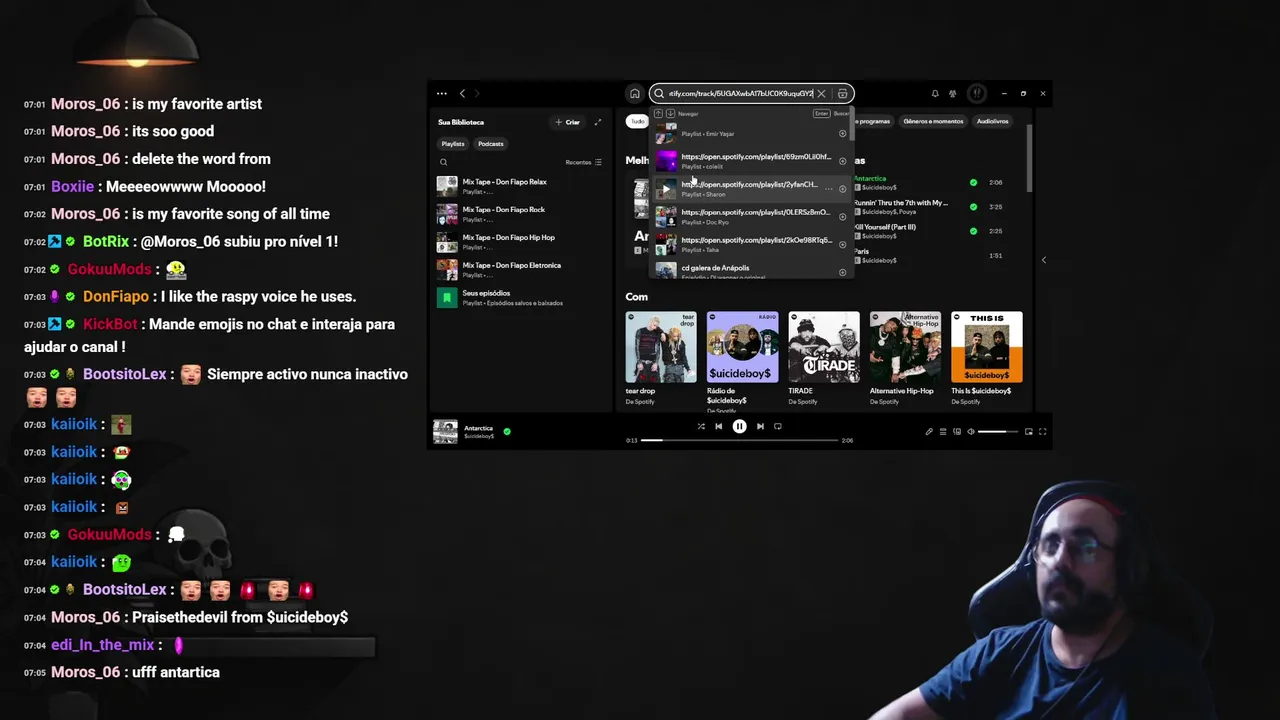Screen dimensions: 1280x720
Task: Open the tear drop playlist card
Action: [661, 359]
